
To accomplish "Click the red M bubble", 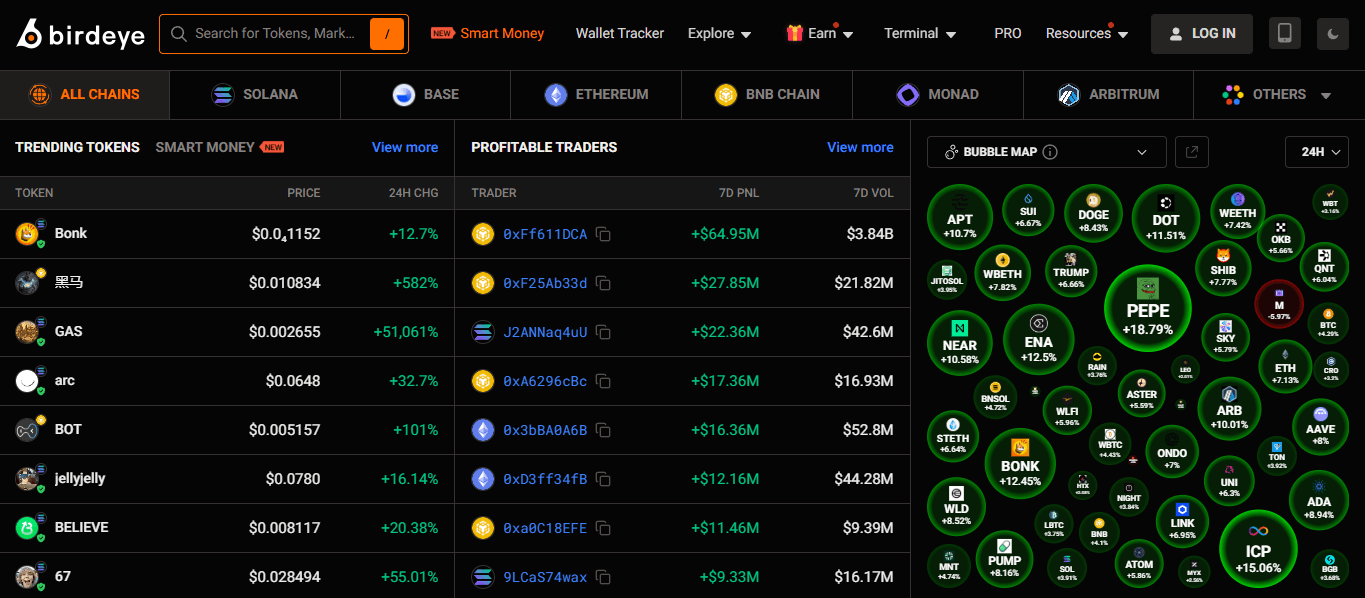I will point(1279,305).
